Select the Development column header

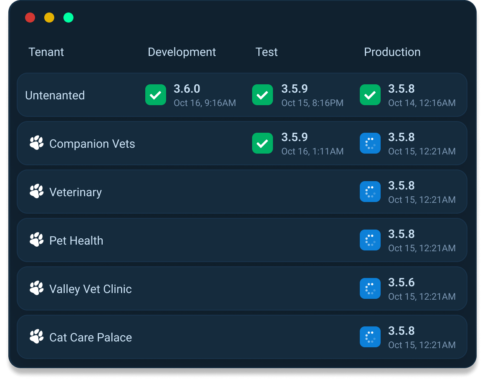pos(182,52)
